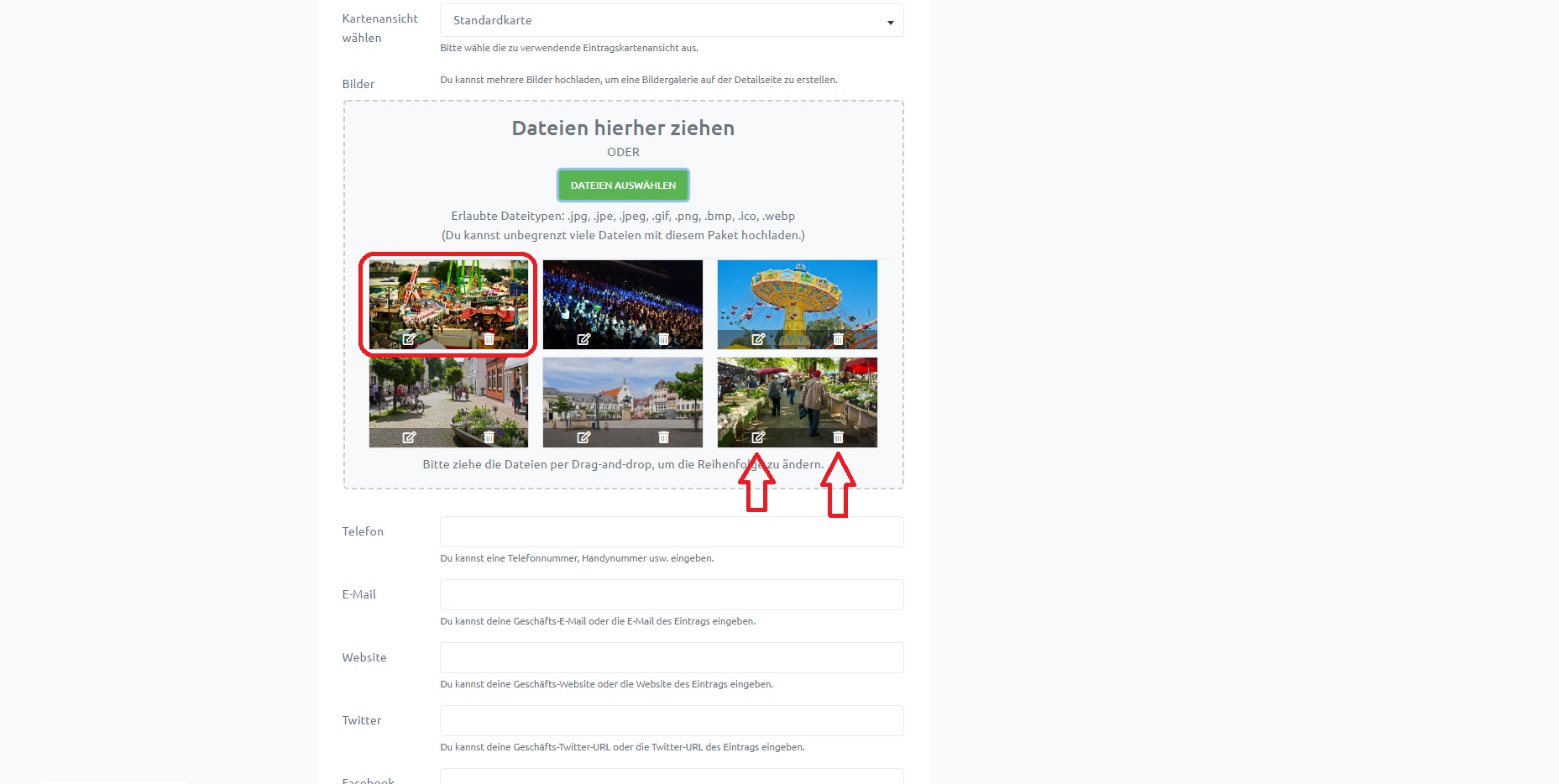This screenshot has height=784, width=1559.
Task: Click the Telefon help text
Action: 577,558
